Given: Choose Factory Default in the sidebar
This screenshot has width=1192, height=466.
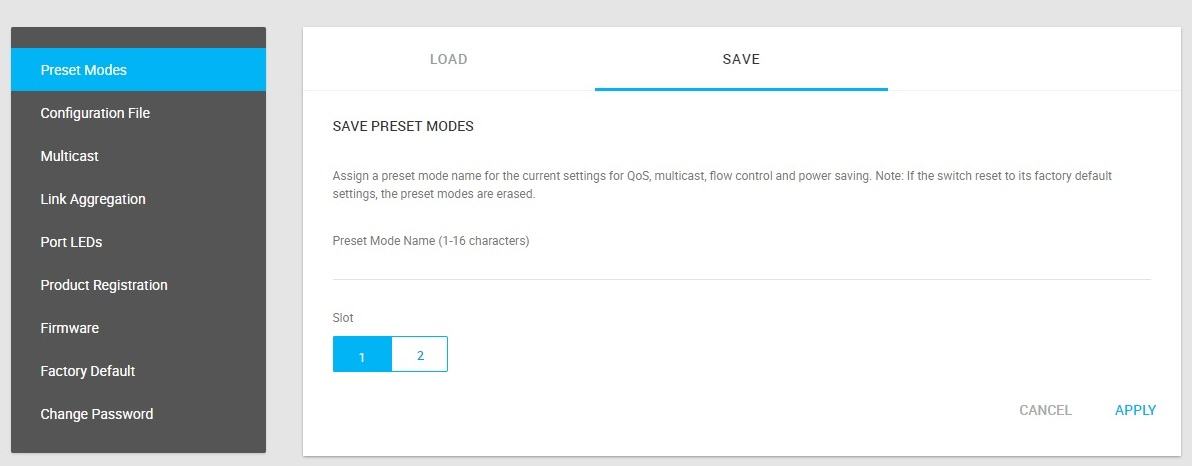Looking at the screenshot, I should [88, 371].
